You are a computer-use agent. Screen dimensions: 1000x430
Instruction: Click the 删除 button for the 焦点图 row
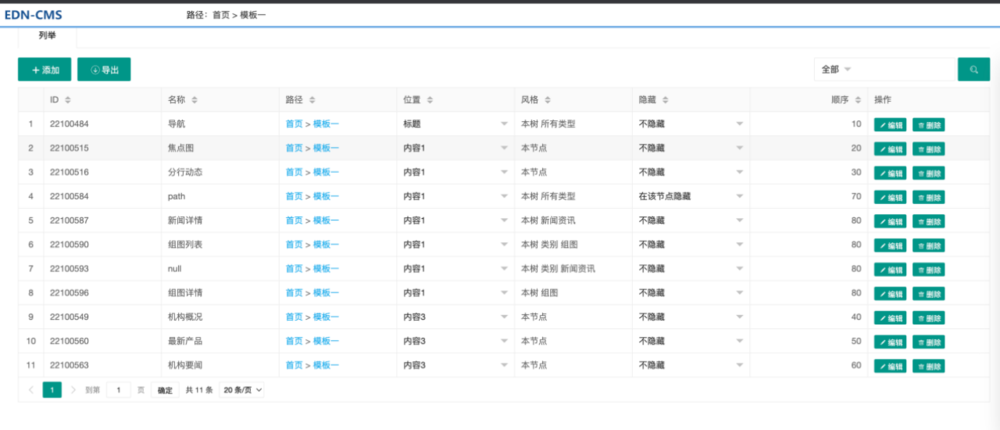[928, 149]
